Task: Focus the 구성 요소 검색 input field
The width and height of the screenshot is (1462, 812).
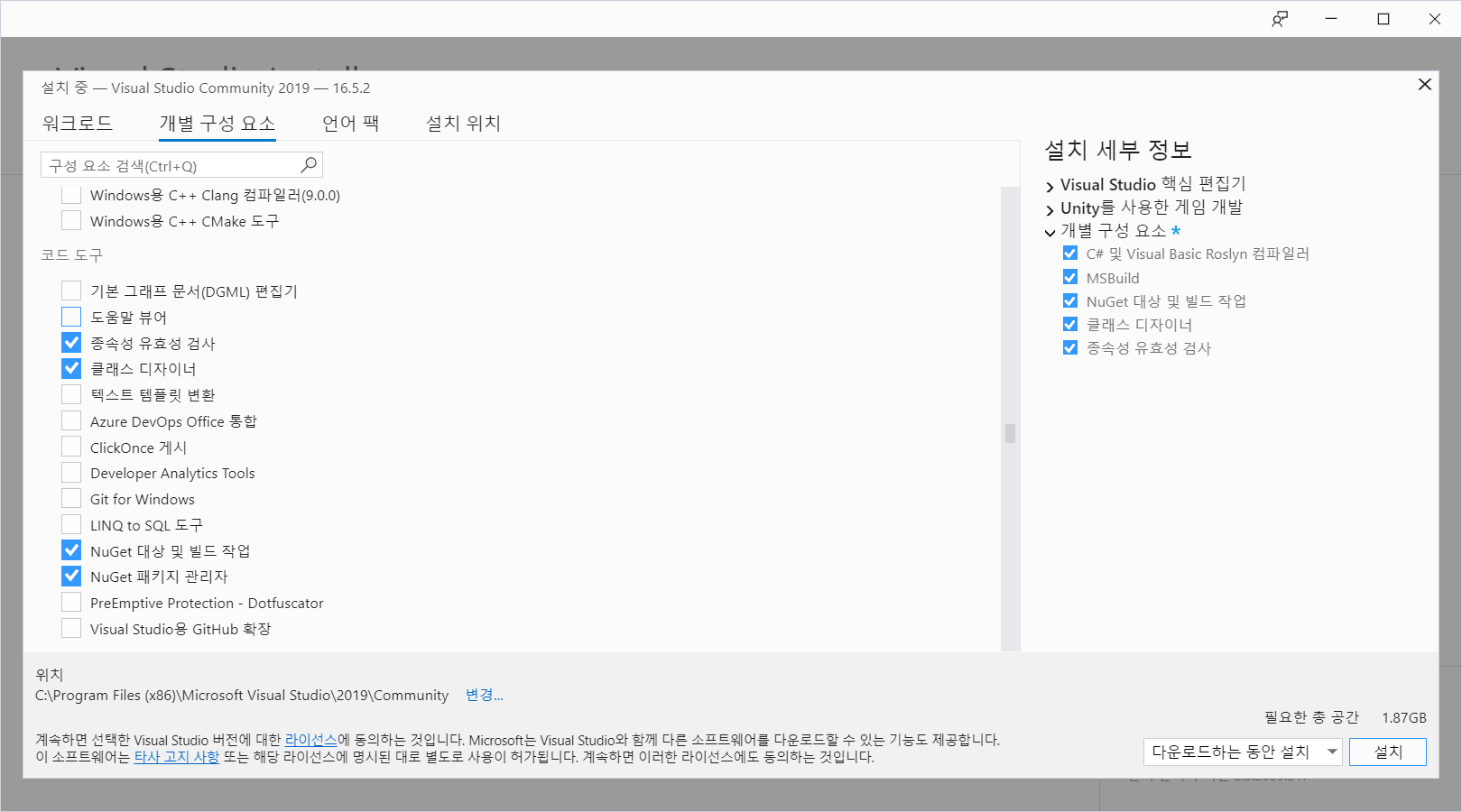Action: (181, 165)
